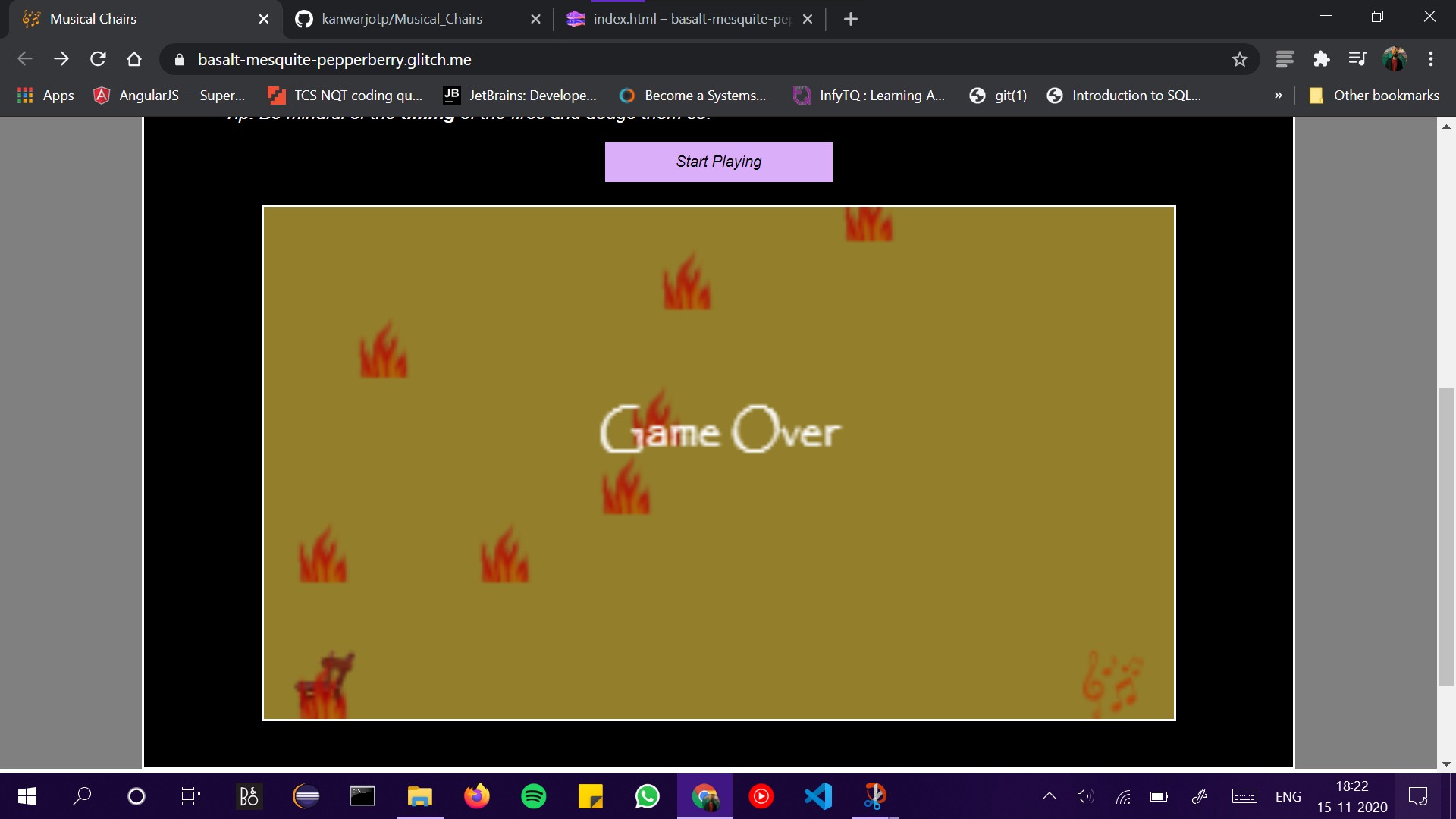1456x819 pixels.
Task: Open Visual Studio Code from the taskbar
Action: click(818, 796)
